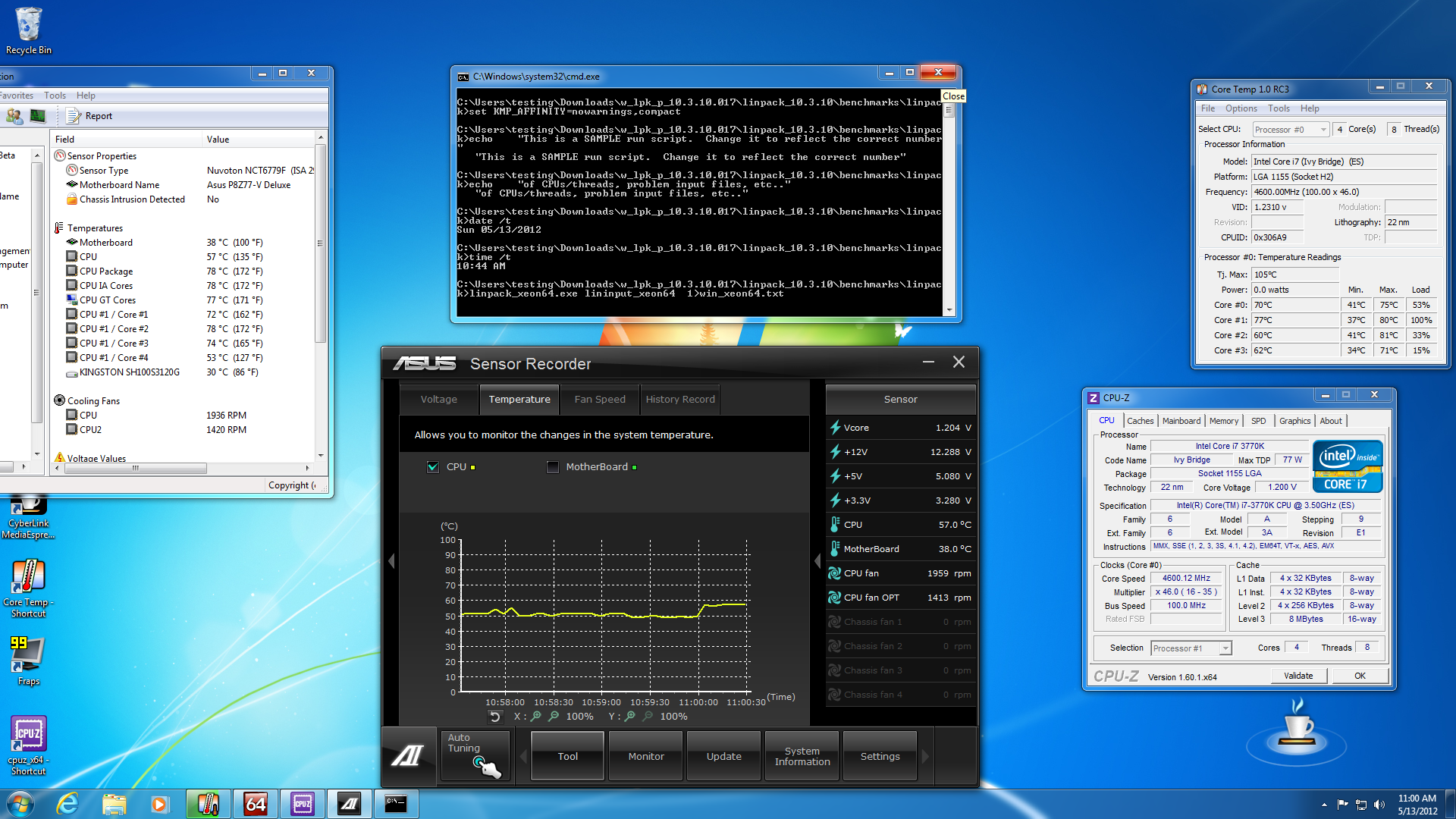Show hidden tray icons arrow
This screenshot has height=819, width=1456.
[1324, 805]
